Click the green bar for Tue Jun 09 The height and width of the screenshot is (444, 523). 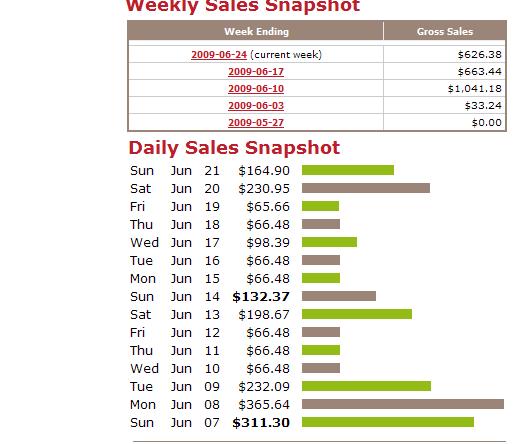(367, 386)
